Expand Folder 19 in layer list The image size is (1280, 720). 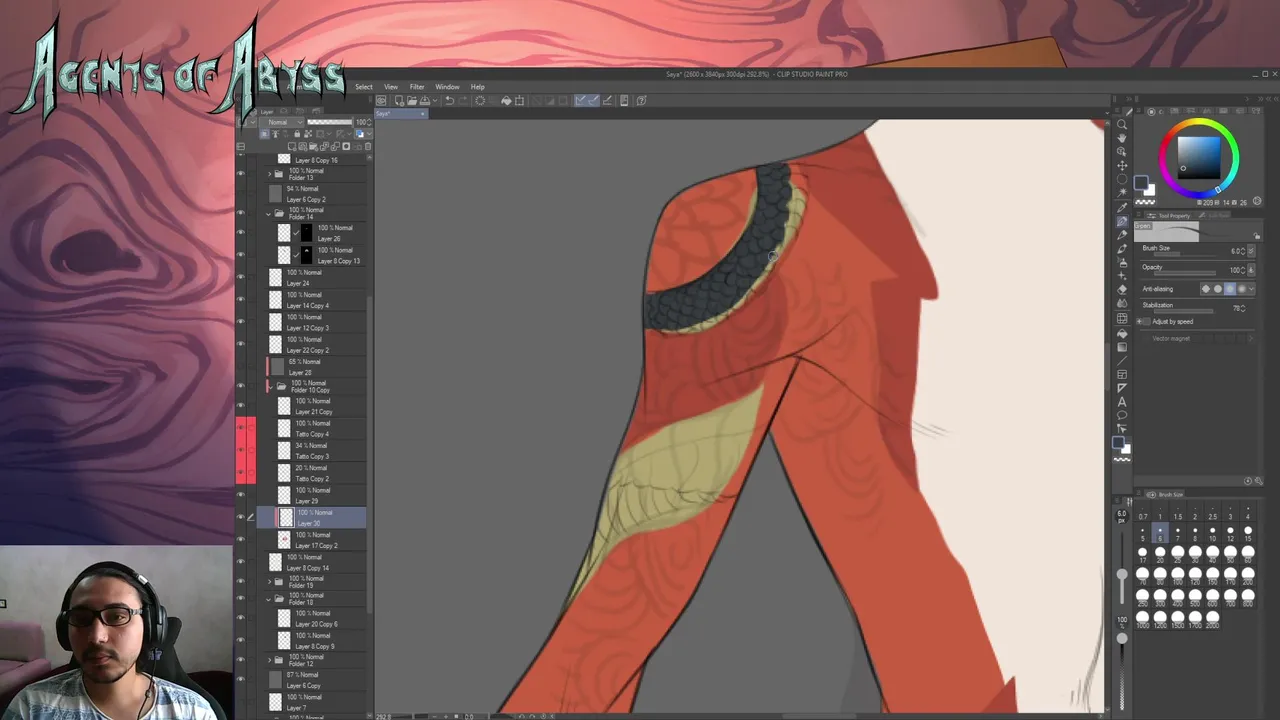pos(268,582)
